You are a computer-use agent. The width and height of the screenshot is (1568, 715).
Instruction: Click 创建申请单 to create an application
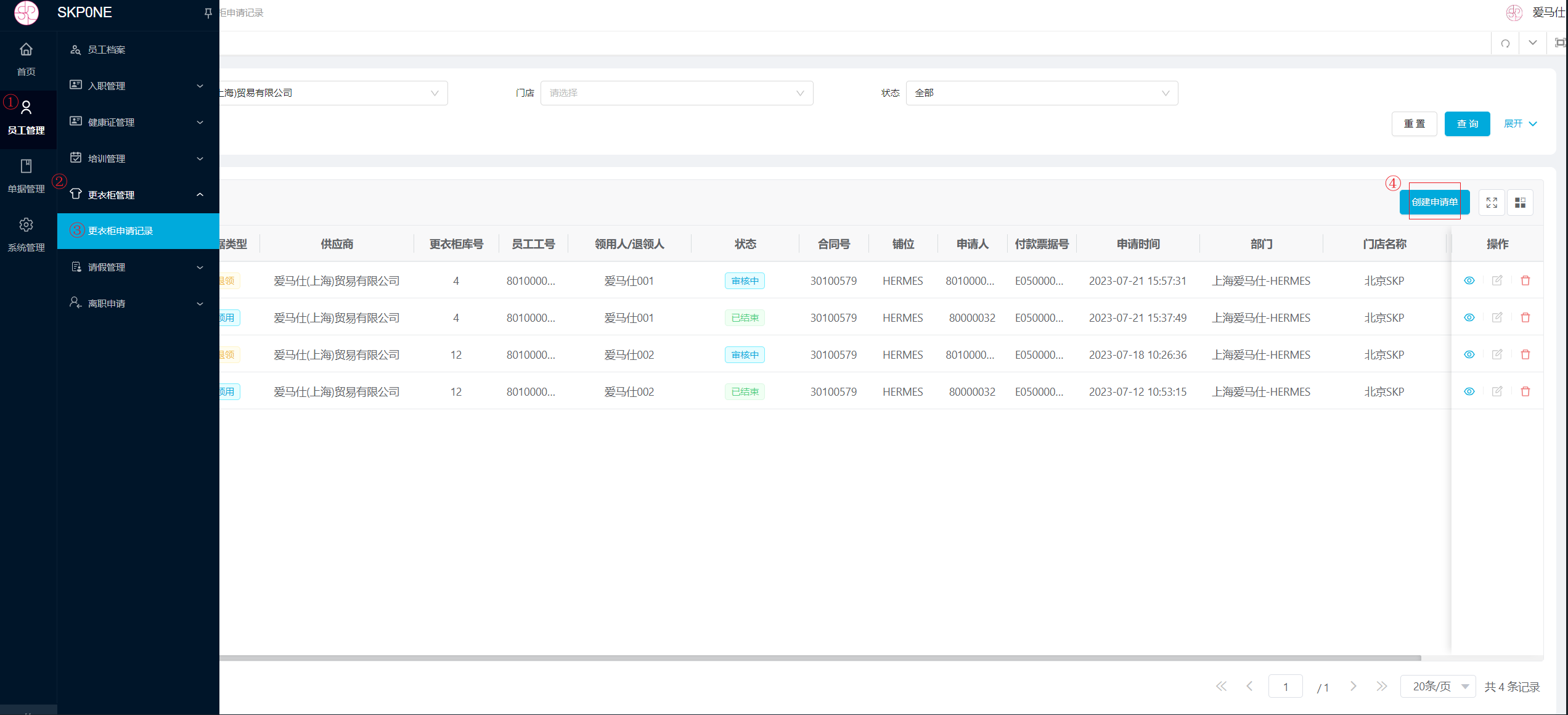click(1434, 202)
